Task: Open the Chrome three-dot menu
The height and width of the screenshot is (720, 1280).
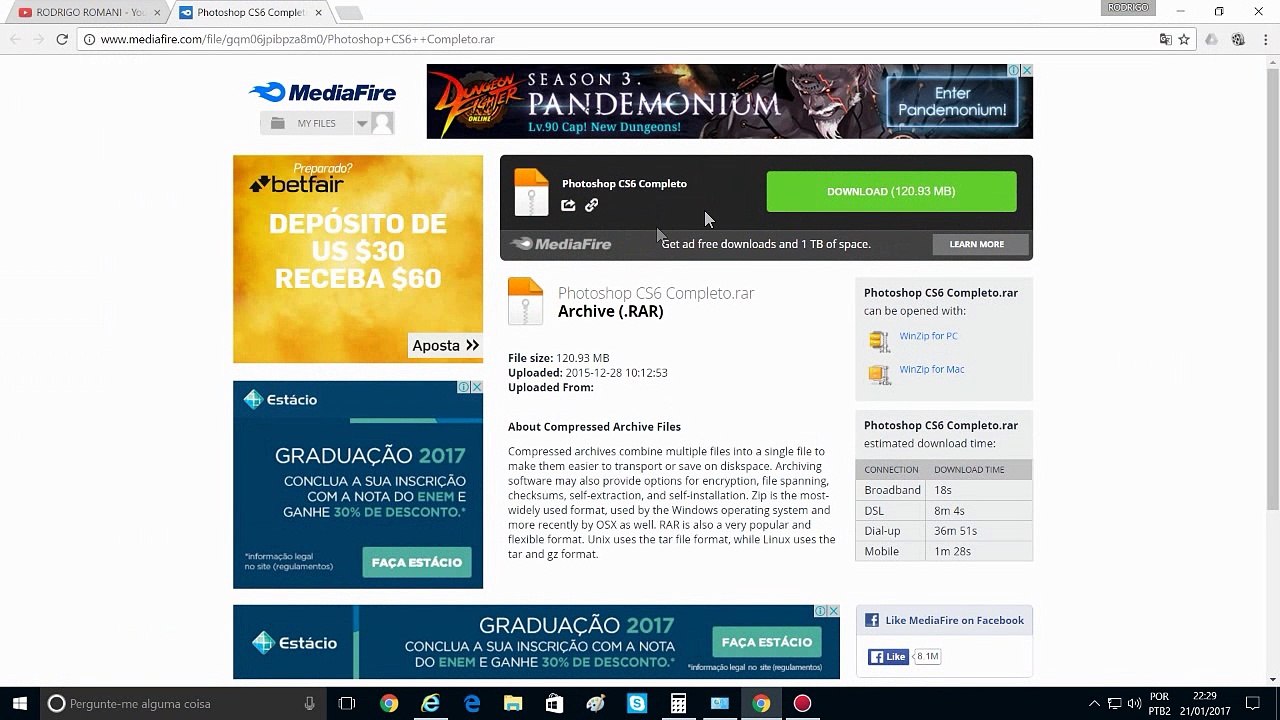Action: click(1265, 39)
